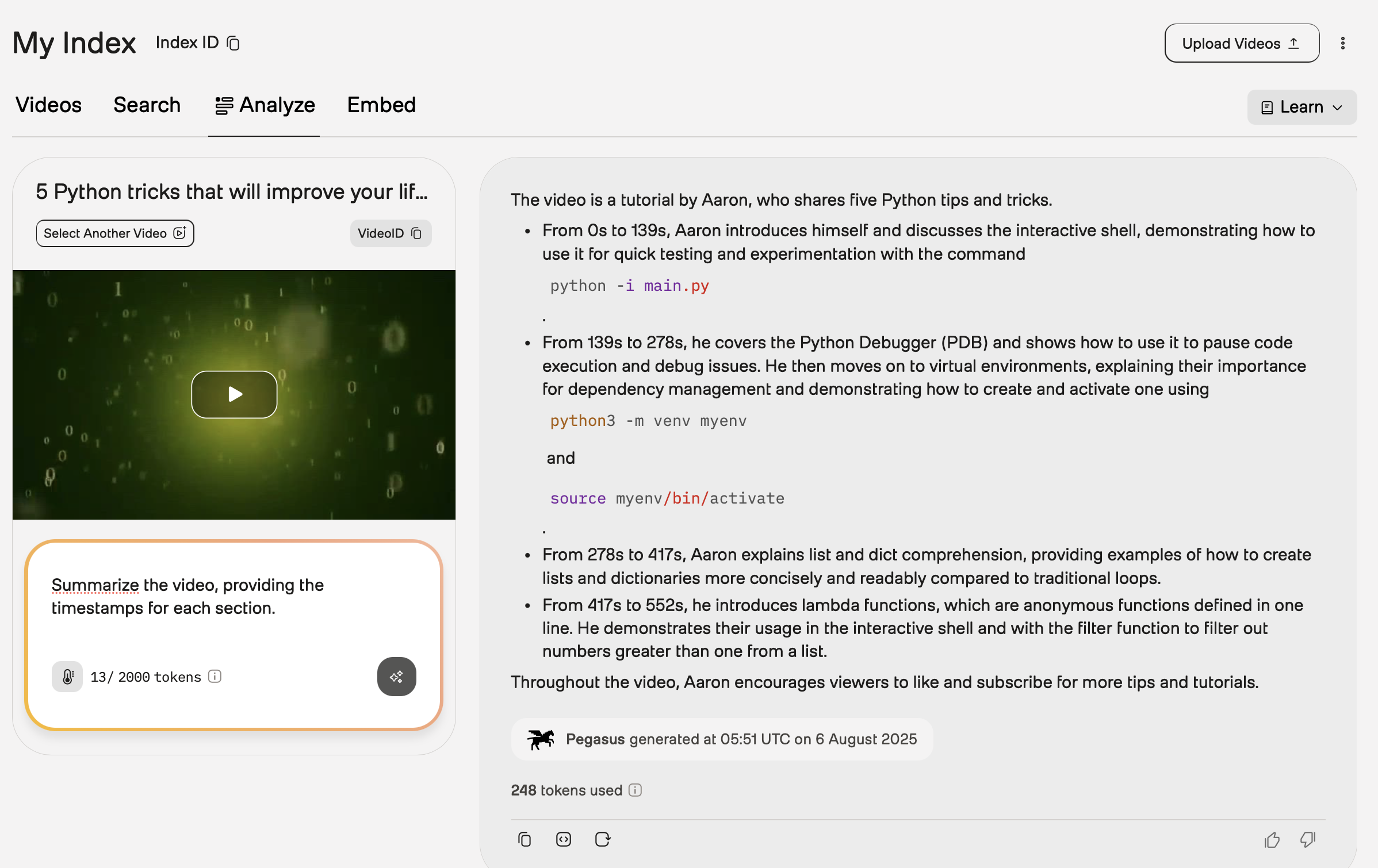Give thumbs down to response
This screenshot has width=1378, height=868.
[x=1308, y=839]
